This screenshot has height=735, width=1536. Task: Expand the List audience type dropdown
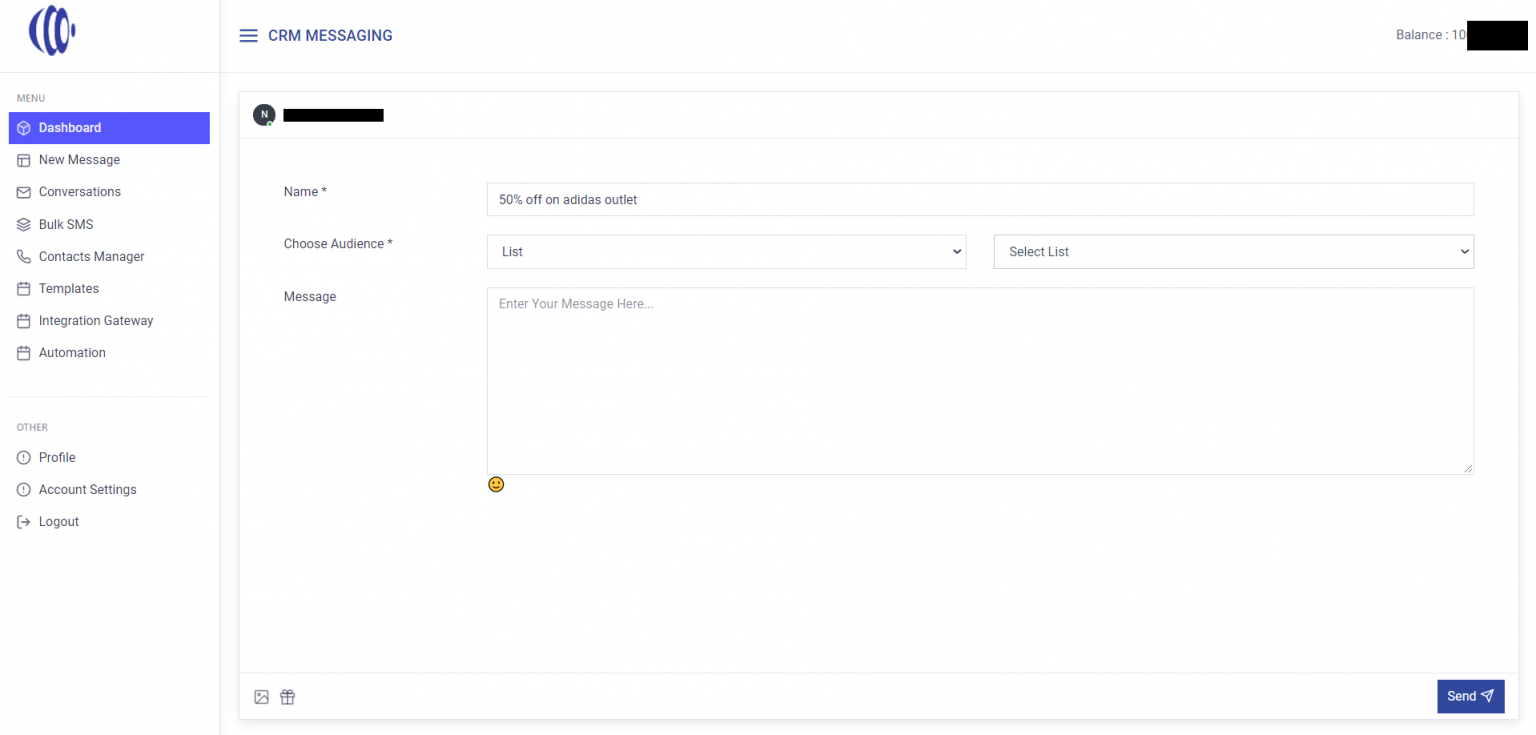[726, 252]
